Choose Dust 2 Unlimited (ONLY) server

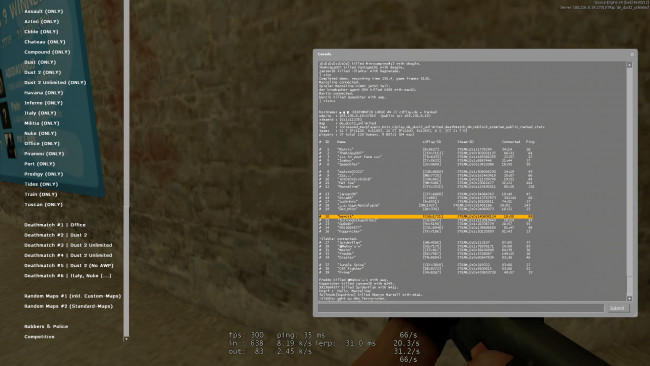pos(55,82)
